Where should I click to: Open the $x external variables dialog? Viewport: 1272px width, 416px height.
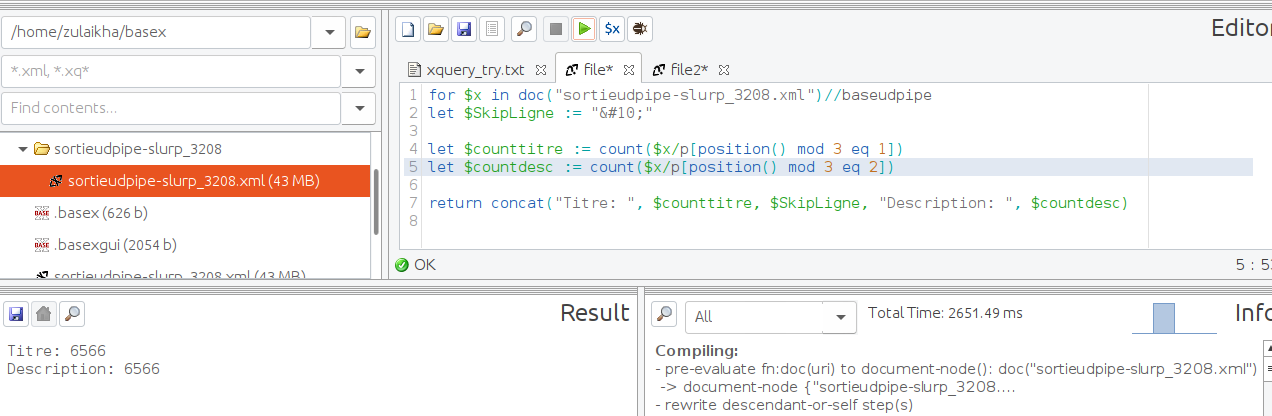click(611, 30)
